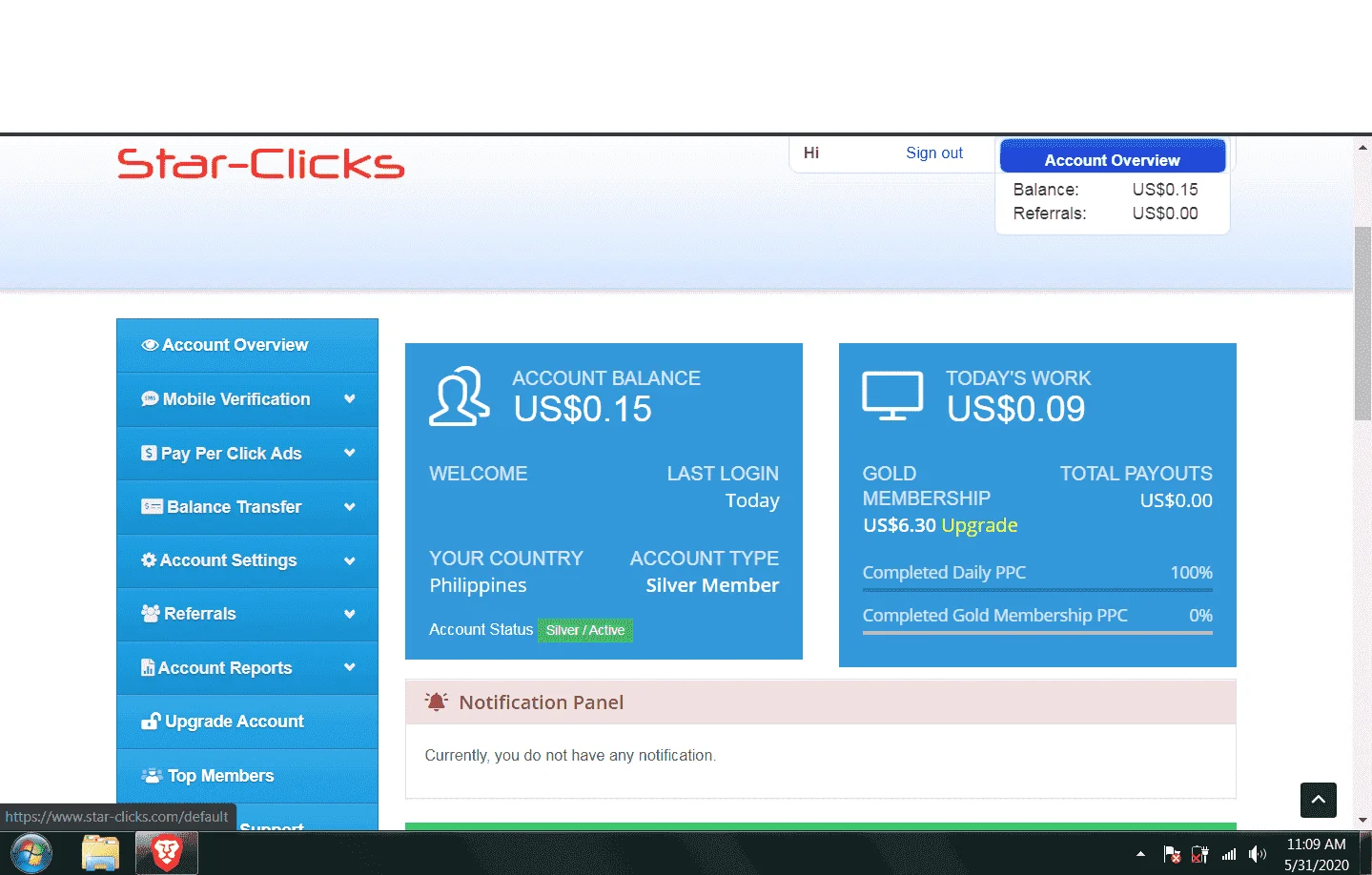1372x875 pixels.
Task: Click the Notification Panel heading
Action: [542, 702]
